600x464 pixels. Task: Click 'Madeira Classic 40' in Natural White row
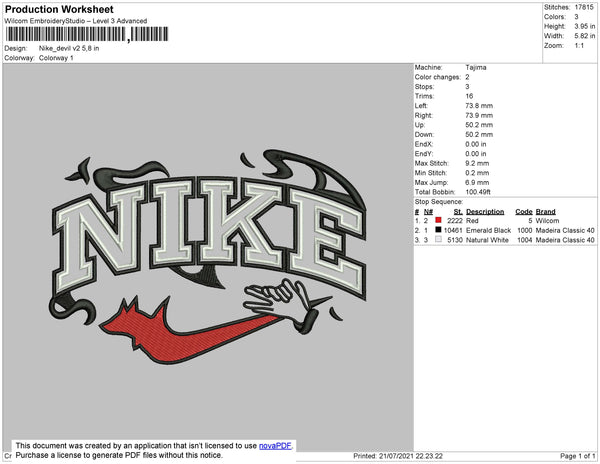click(565, 240)
